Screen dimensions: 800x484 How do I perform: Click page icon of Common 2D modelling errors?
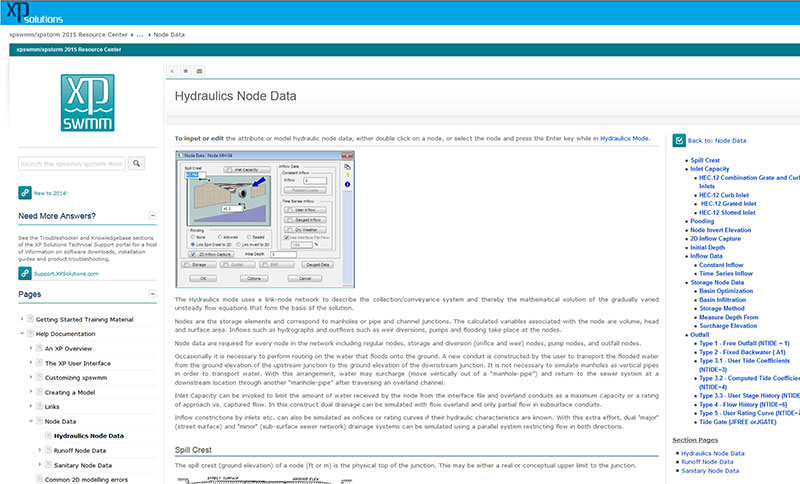[x=39, y=479]
